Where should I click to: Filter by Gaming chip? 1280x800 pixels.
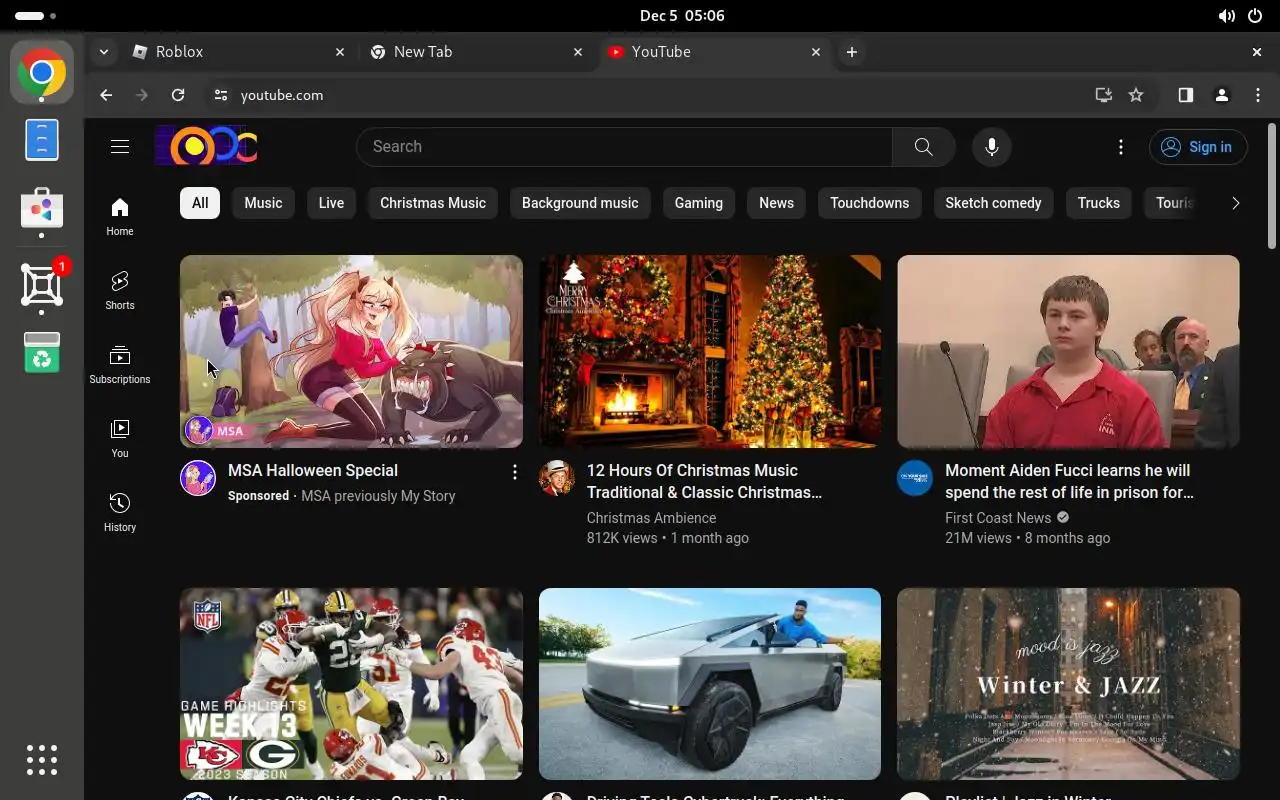699,203
